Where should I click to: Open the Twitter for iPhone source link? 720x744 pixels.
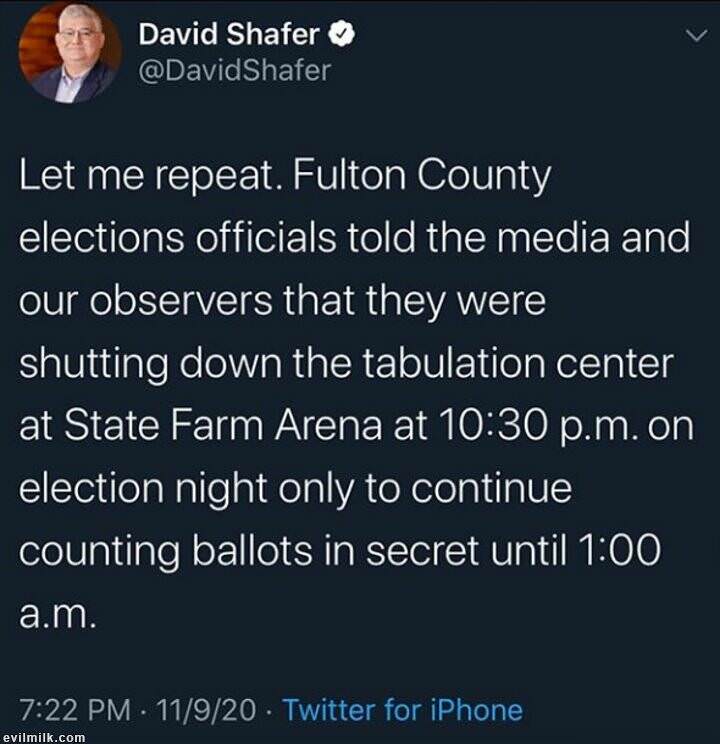click(x=402, y=710)
